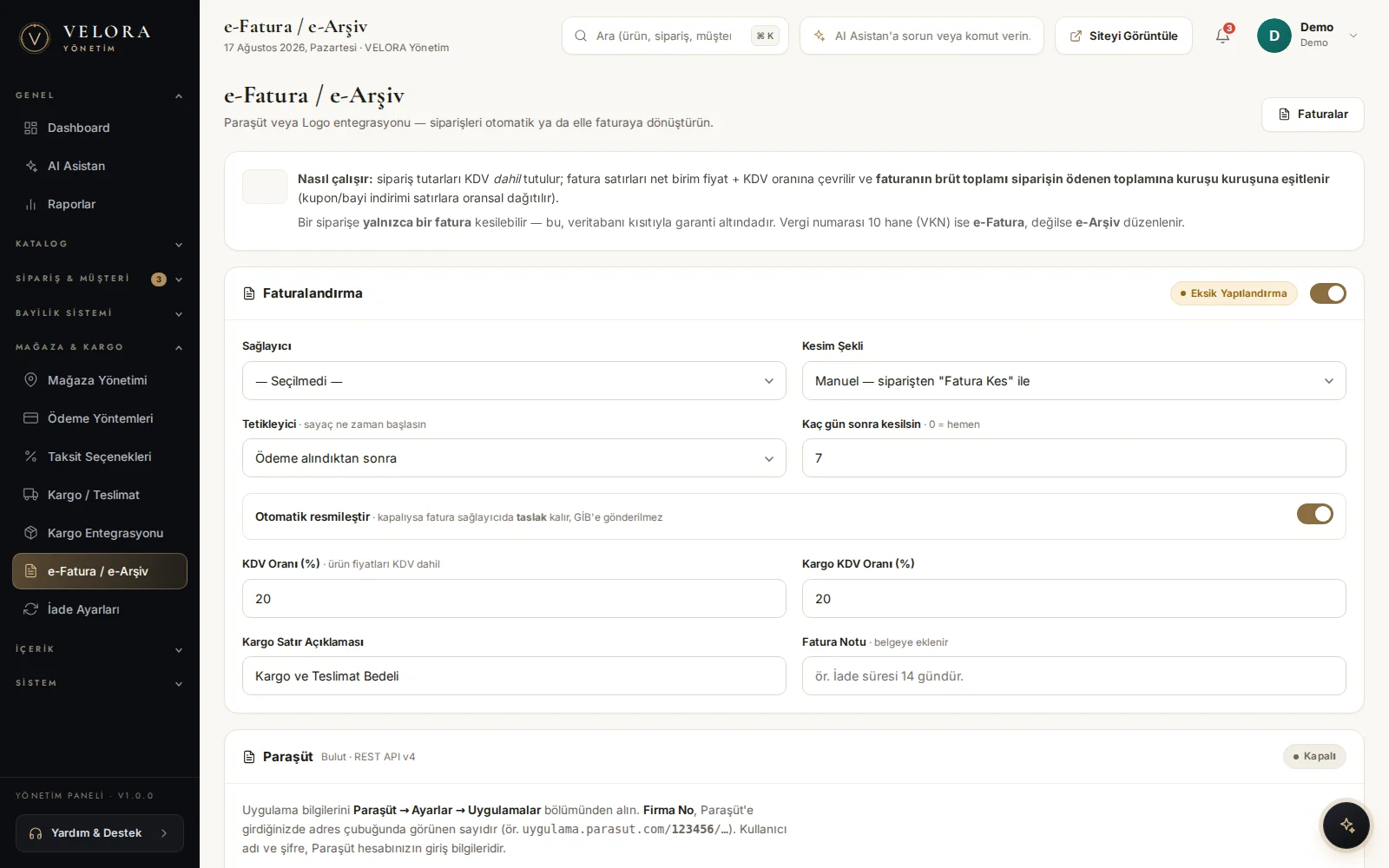Click Siteyi Görüntüle button
The height and width of the screenshot is (868, 1389).
1123,36
